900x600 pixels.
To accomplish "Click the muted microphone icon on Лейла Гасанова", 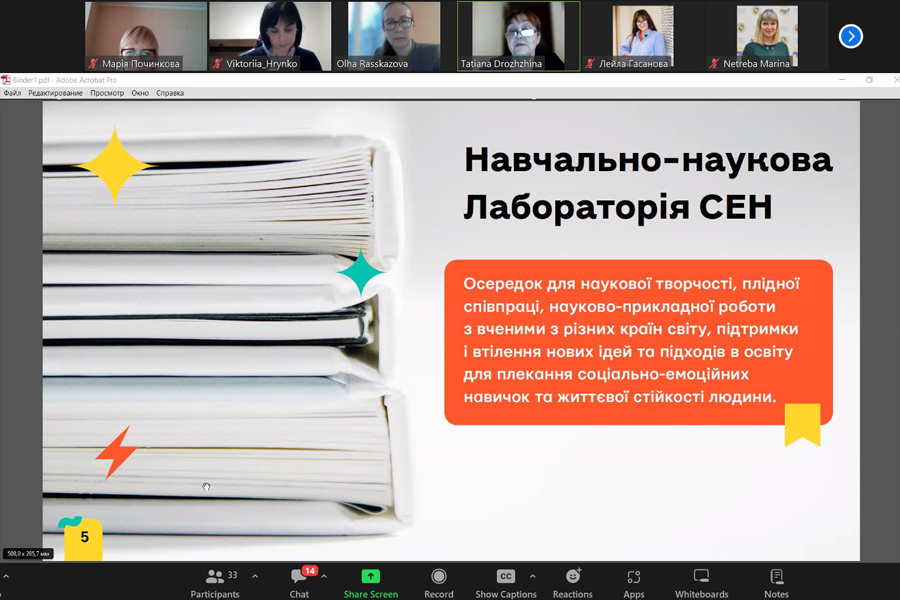I will pyautogui.click(x=590, y=64).
